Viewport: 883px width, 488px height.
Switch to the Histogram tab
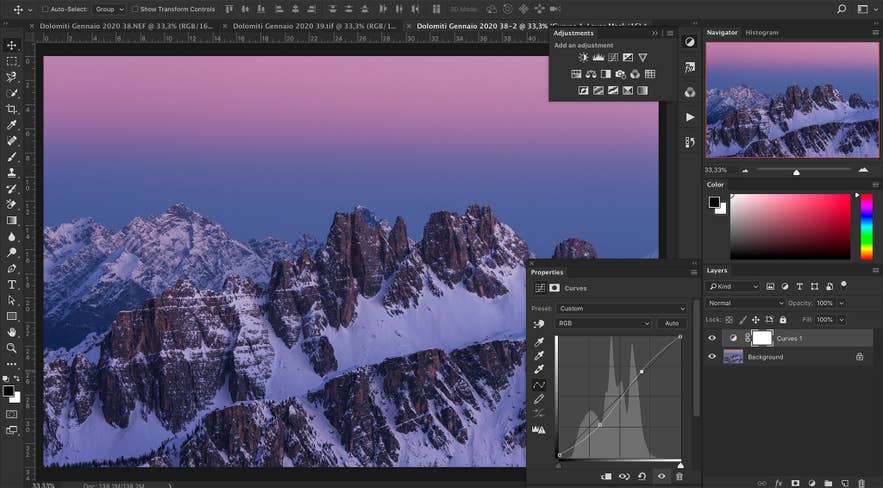761,33
